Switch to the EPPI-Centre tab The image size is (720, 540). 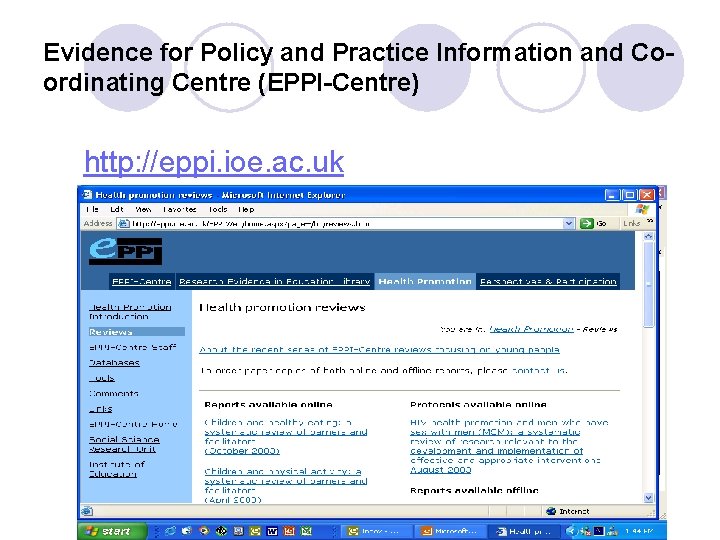coord(141,281)
